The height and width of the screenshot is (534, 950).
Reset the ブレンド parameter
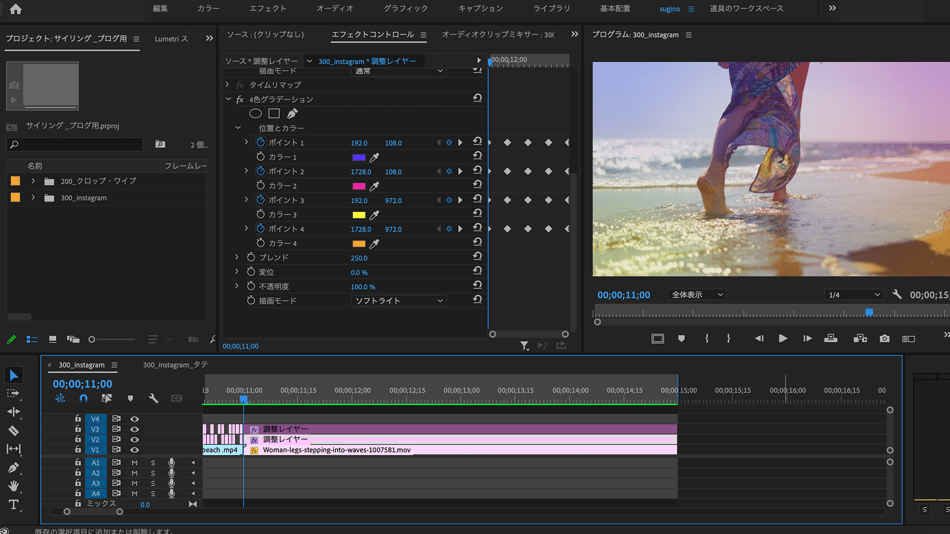coord(477,257)
